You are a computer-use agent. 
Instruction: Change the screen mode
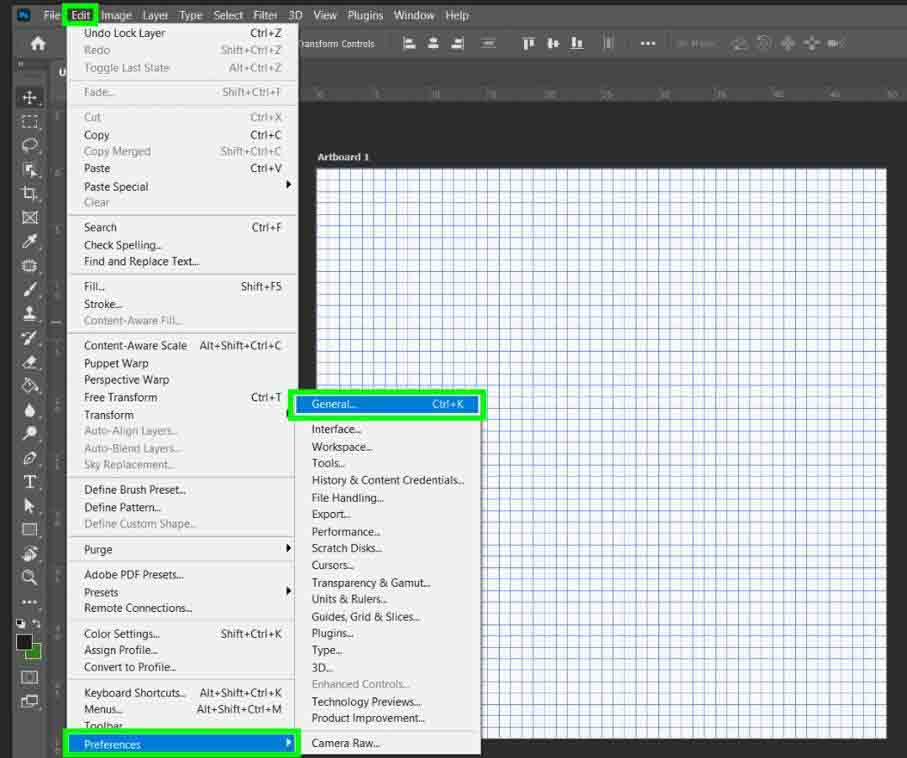pyautogui.click(x=30, y=702)
